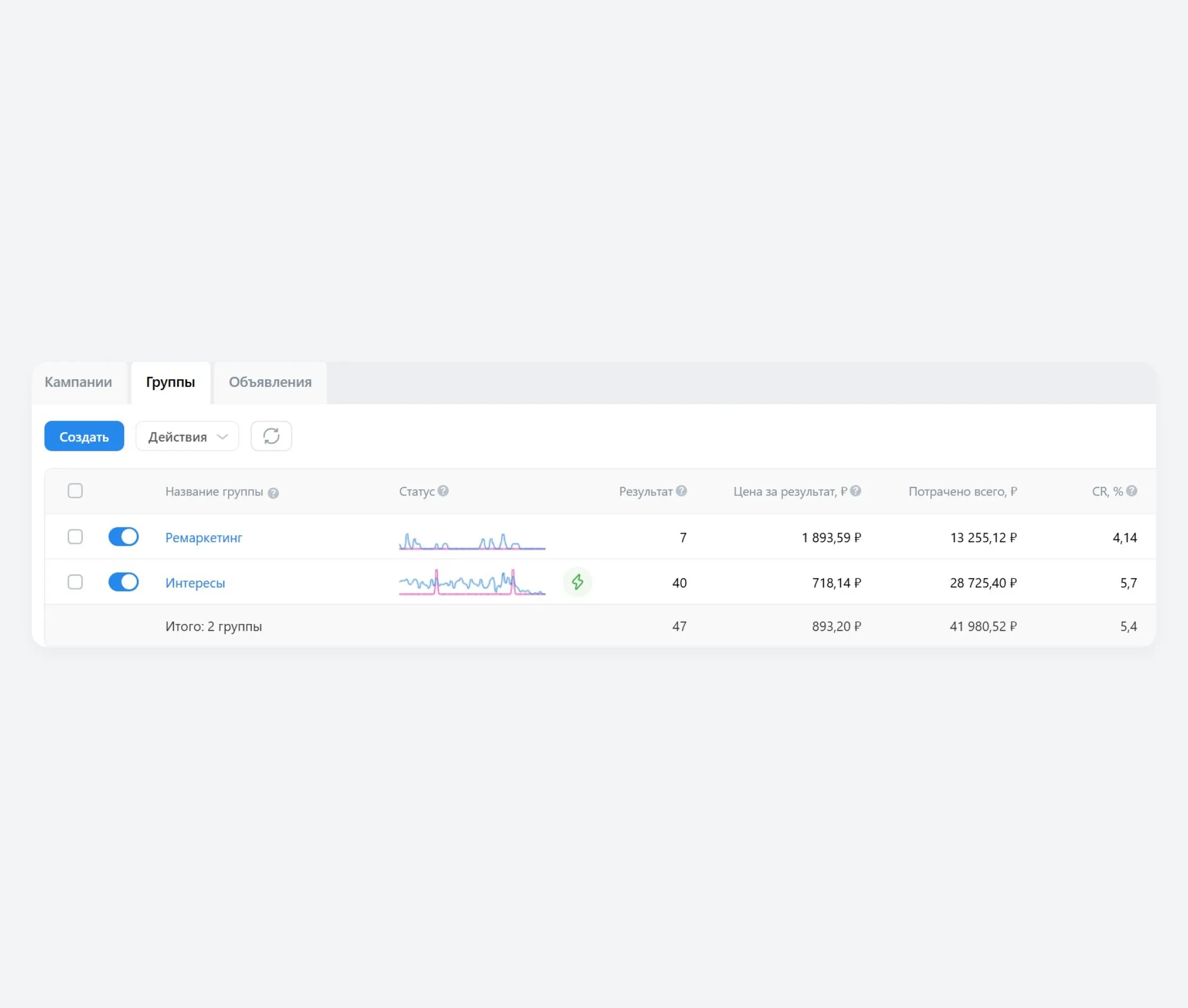1188x1008 pixels.
Task: Disable the Интересы group toggle
Action: 124,581
